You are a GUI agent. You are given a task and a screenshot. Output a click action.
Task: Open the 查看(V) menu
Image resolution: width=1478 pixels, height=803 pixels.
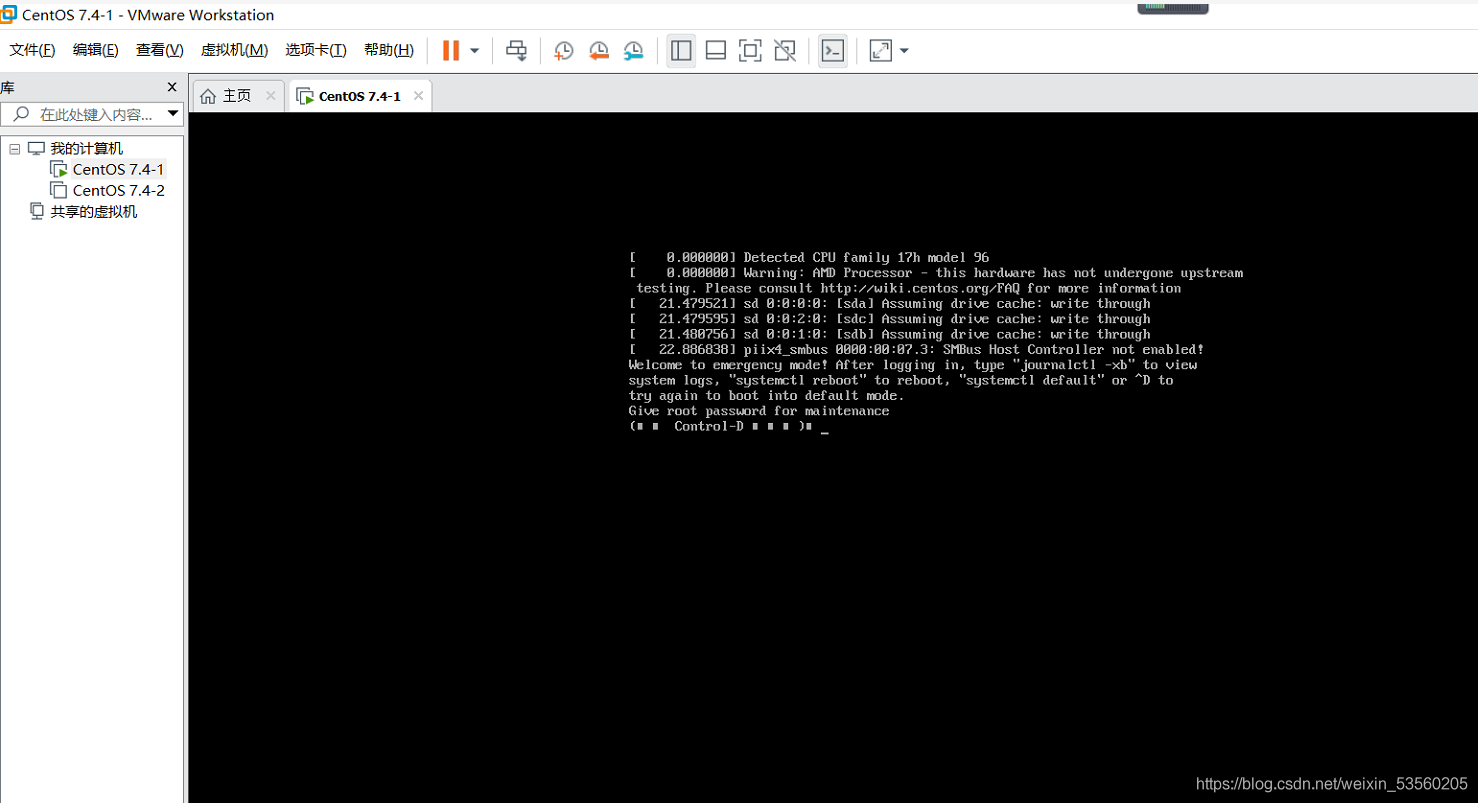(159, 50)
